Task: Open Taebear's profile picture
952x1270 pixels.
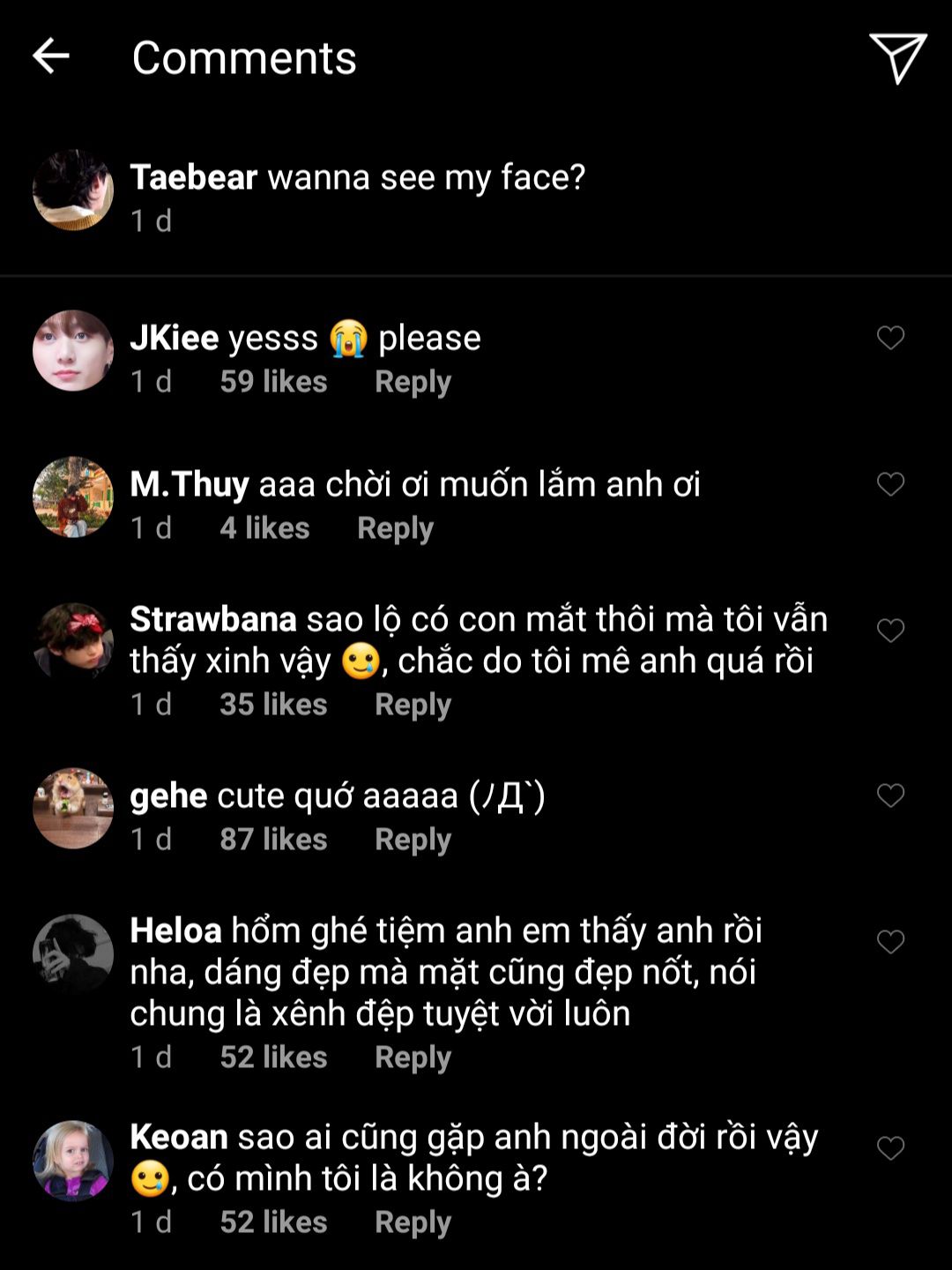Action: point(73,190)
